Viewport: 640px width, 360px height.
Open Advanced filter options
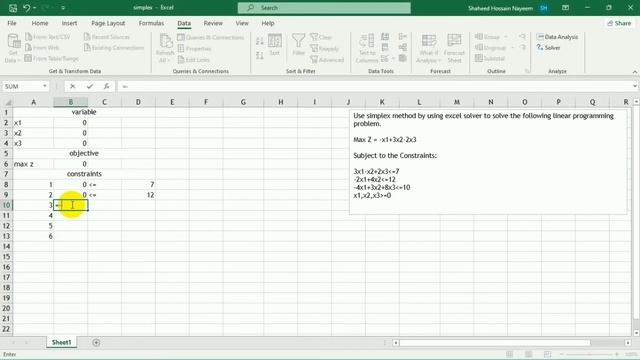click(x=327, y=60)
